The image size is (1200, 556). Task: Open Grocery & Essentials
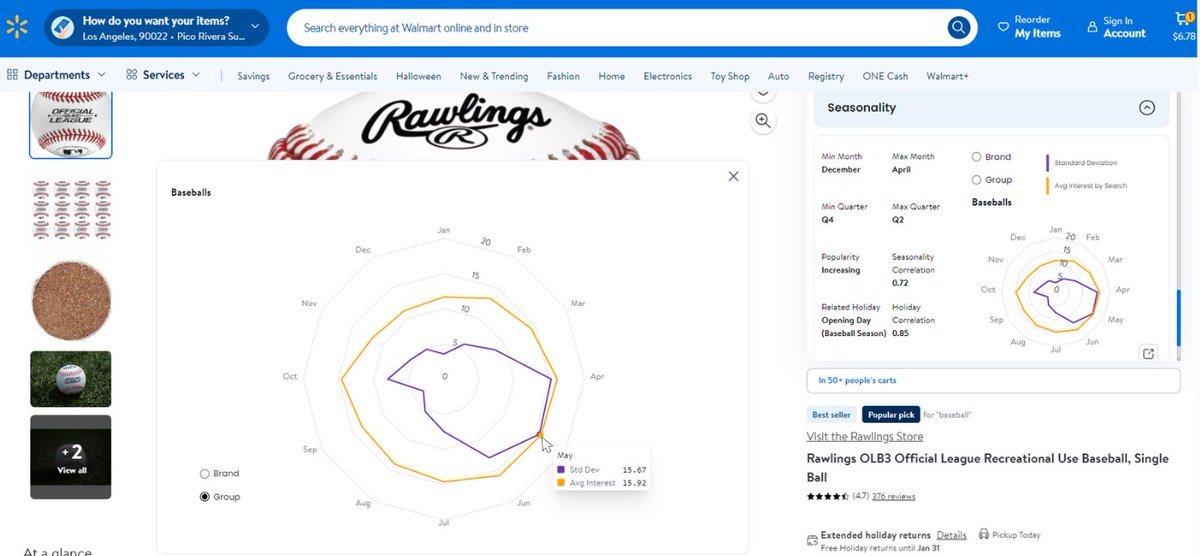[x=333, y=76]
